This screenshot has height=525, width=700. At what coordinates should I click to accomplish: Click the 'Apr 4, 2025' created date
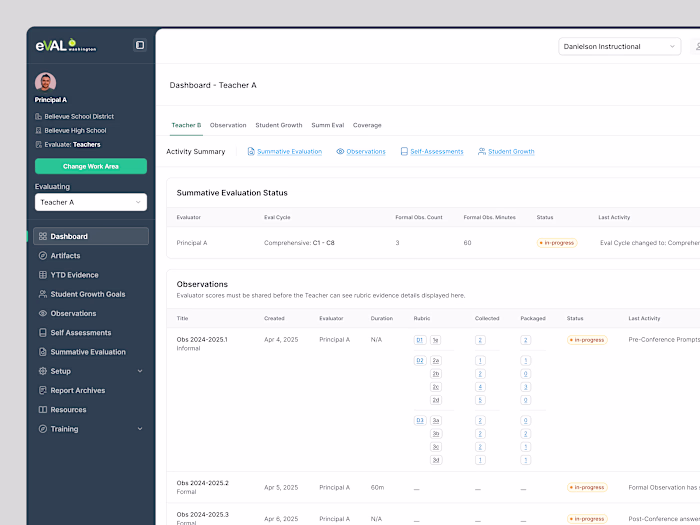pyautogui.click(x=281, y=340)
